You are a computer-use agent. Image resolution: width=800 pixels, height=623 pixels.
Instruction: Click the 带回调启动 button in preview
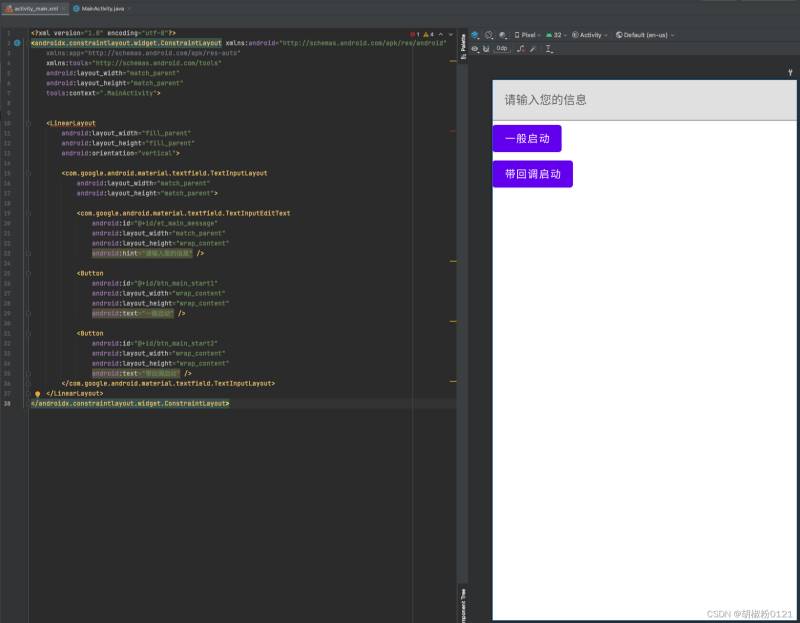(532, 174)
